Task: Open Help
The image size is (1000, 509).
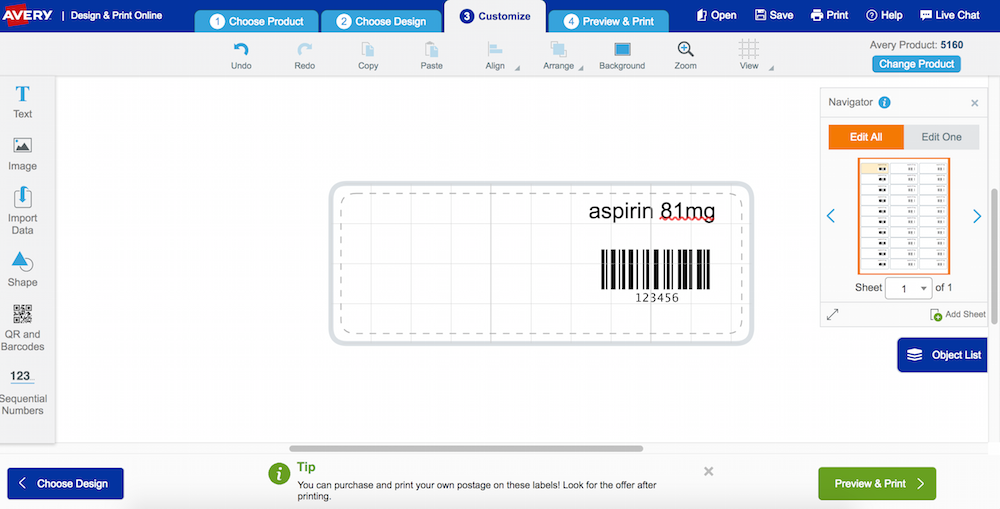Action: pyautogui.click(x=884, y=15)
